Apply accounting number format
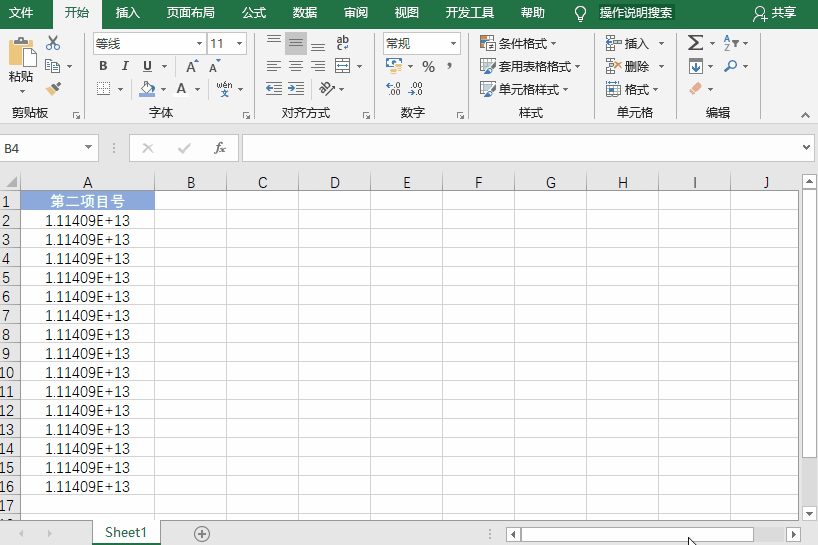818x545 pixels. pos(394,66)
